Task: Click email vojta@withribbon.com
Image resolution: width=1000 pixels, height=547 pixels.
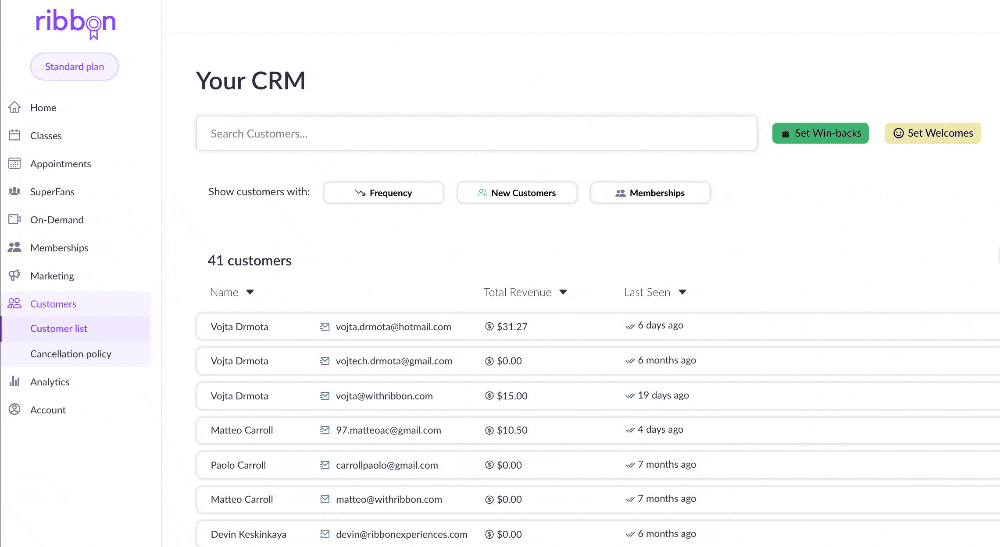Action: (385, 396)
